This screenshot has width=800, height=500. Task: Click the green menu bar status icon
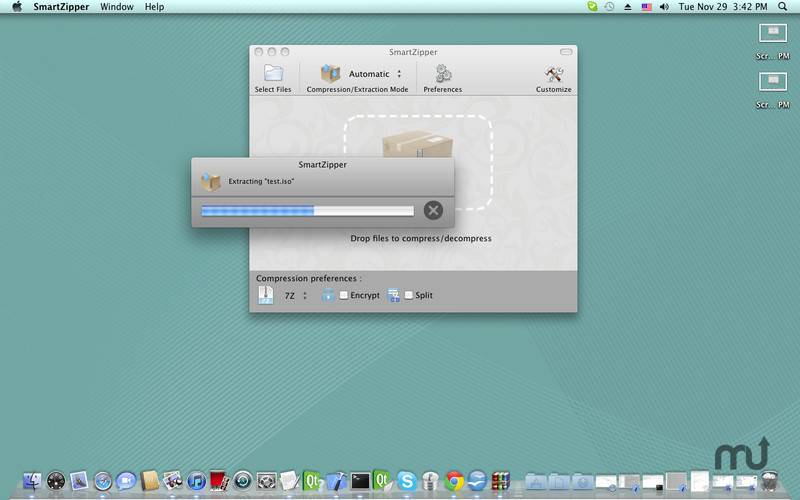592,7
